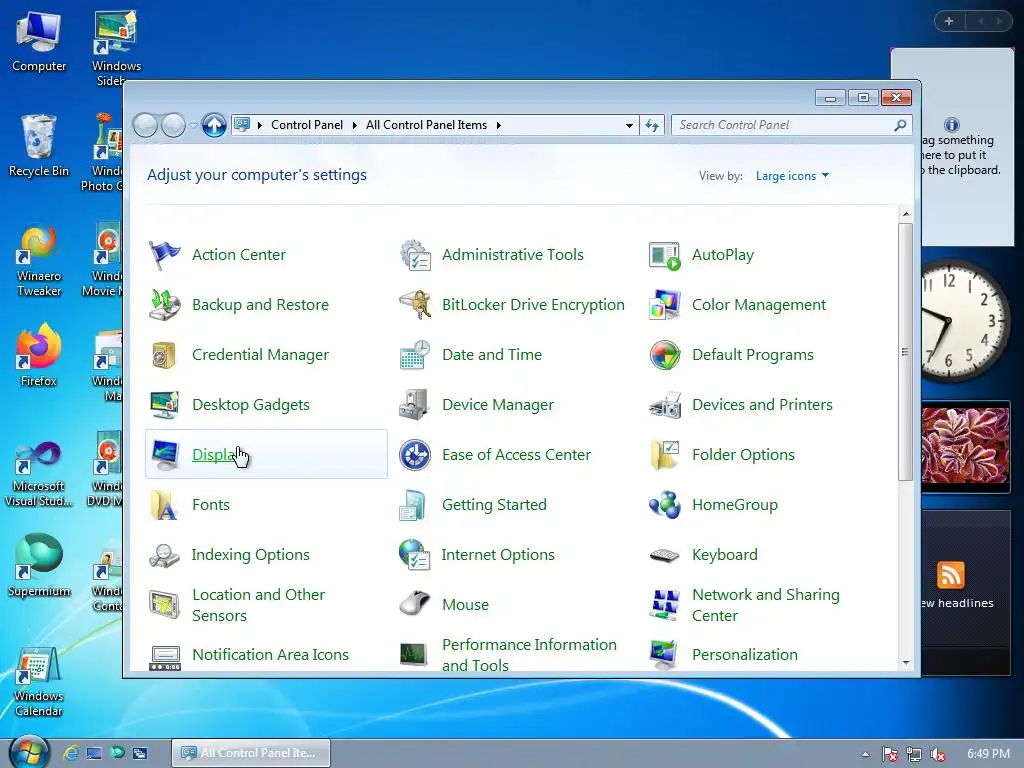The width and height of the screenshot is (1024, 768).
Task: Open Internet Explorer from the taskbar
Action: (x=71, y=754)
